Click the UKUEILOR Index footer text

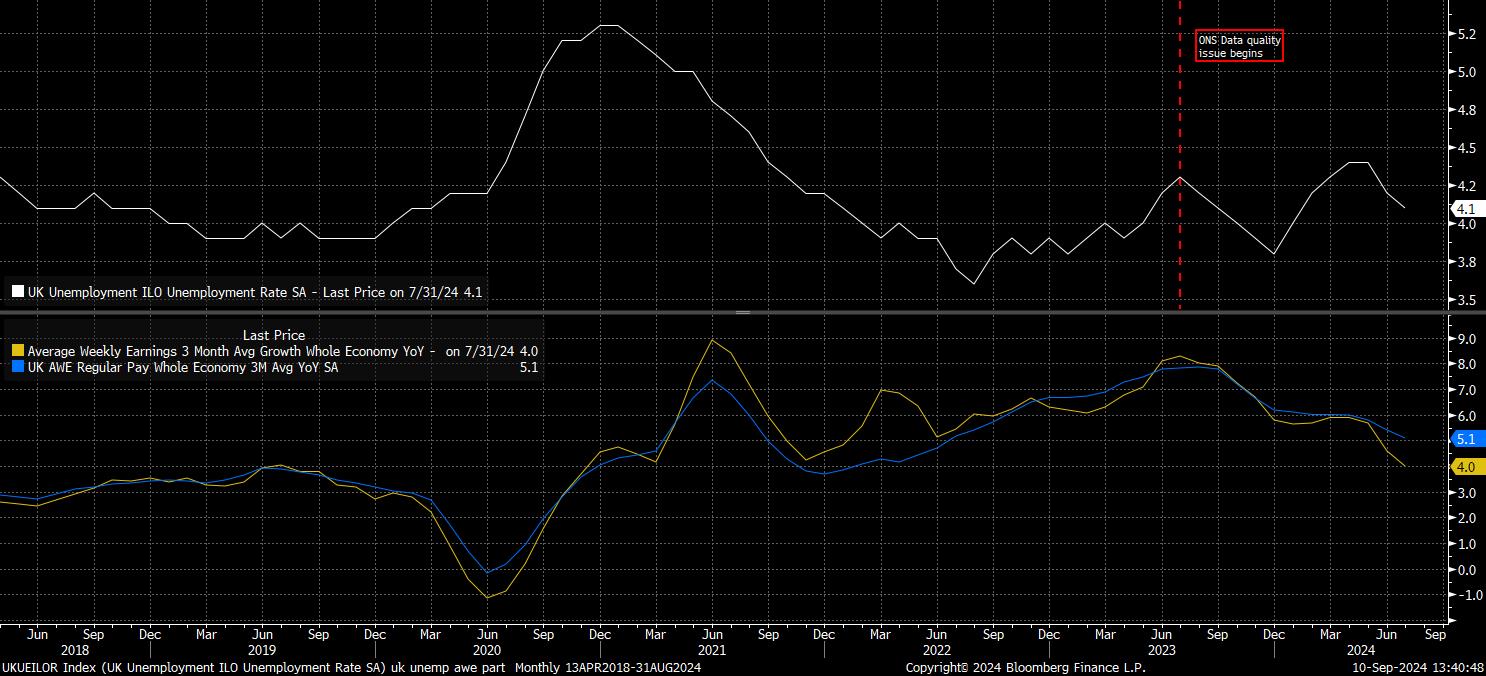point(350,667)
